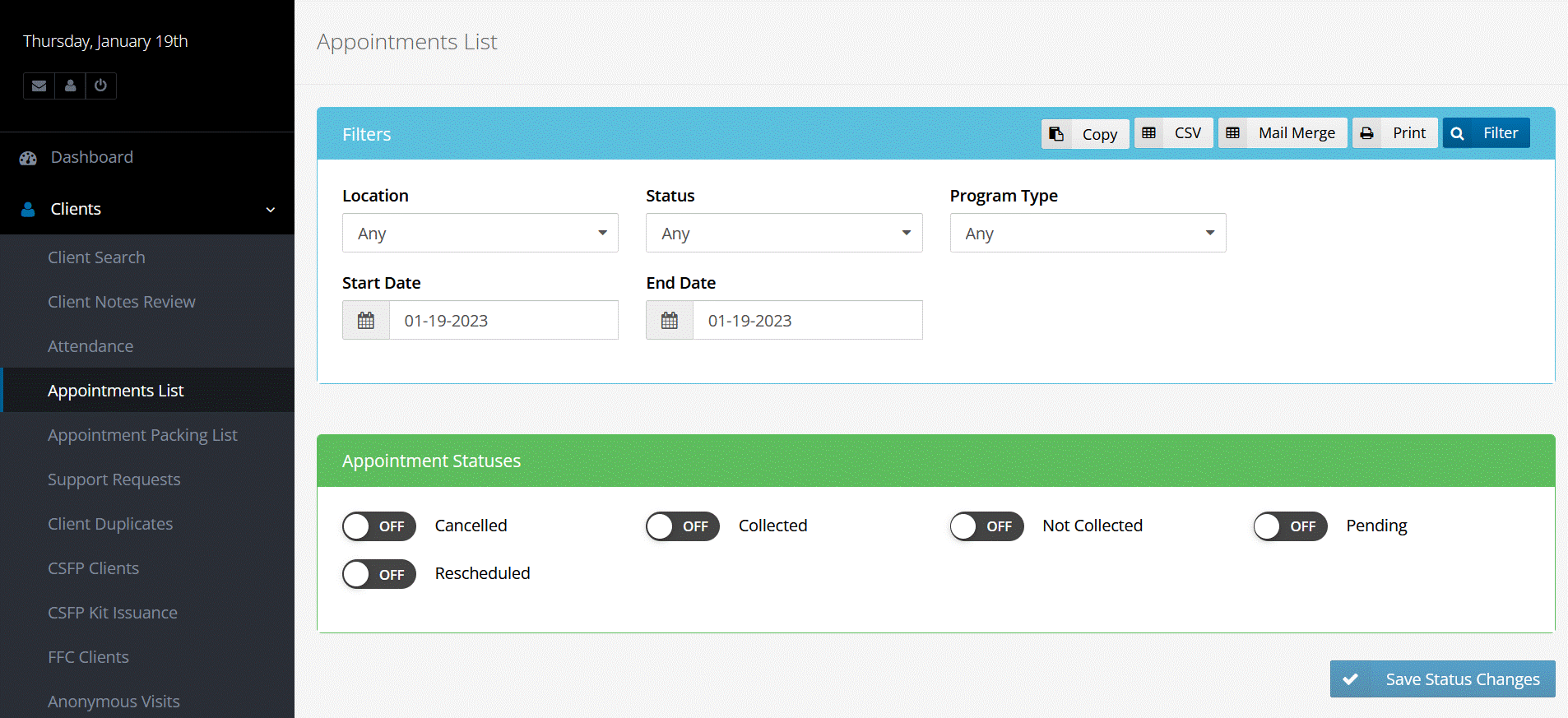Click the envelope messages icon
This screenshot has width=1568, height=718.
coord(39,86)
